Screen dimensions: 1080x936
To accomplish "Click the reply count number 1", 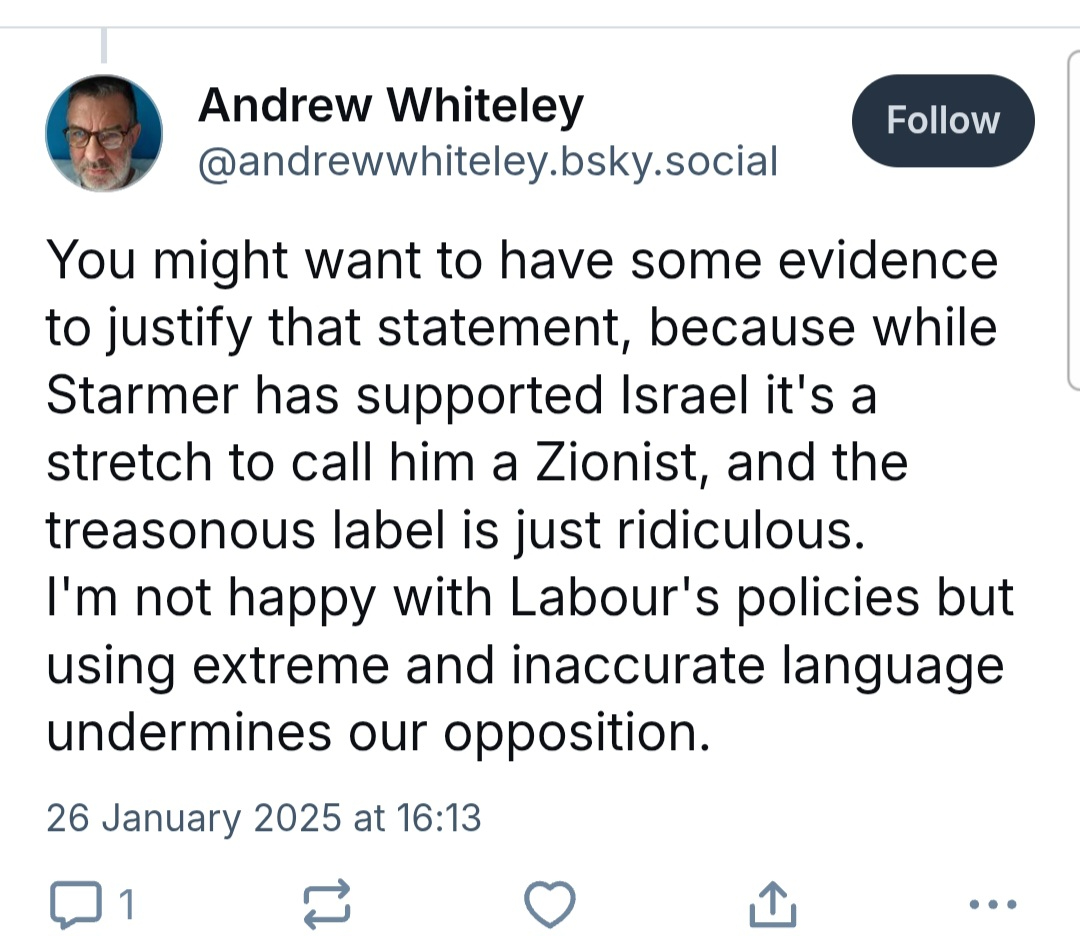I will tap(126, 905).
